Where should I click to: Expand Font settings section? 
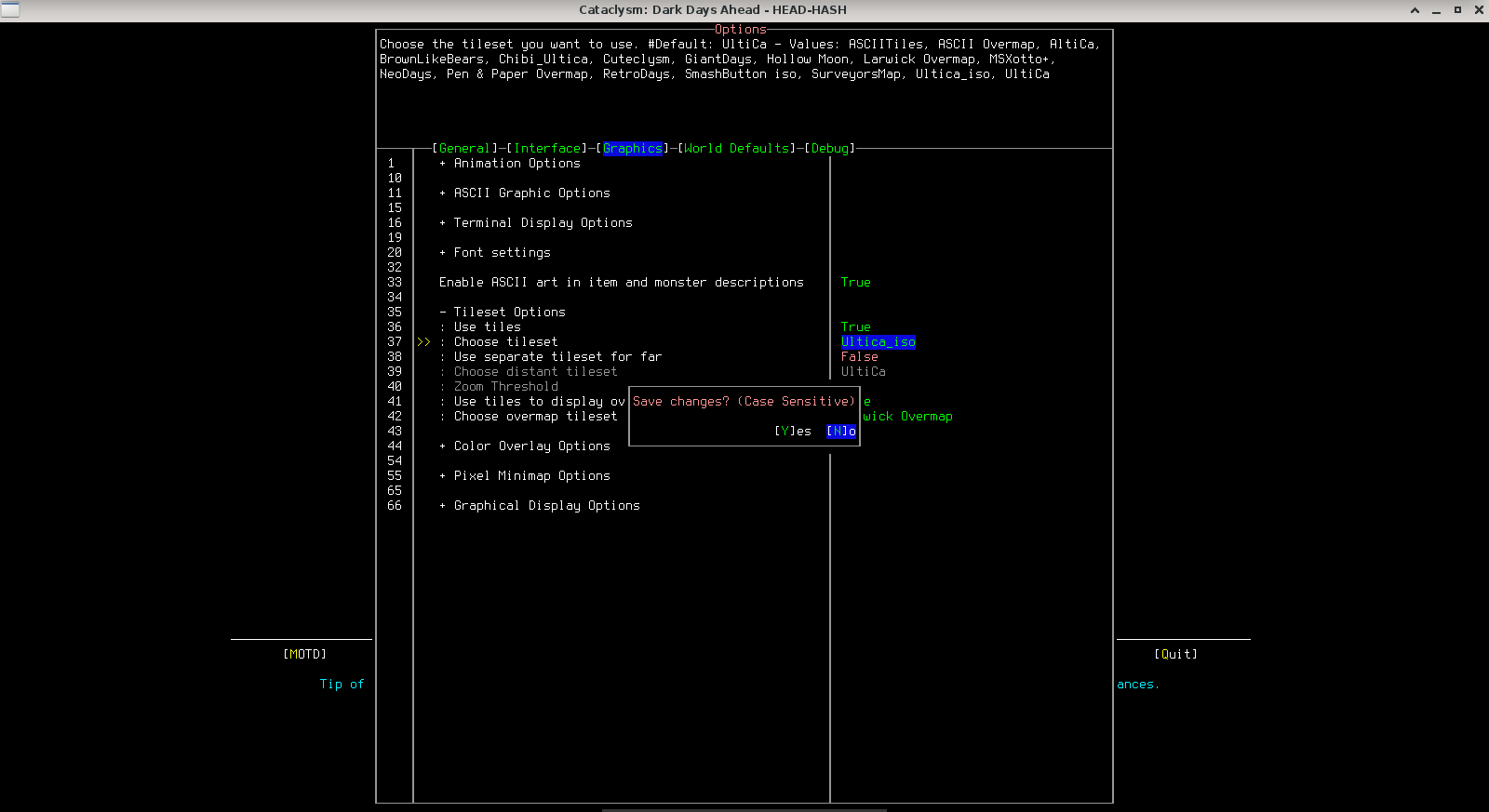click(x=502, y=253)
